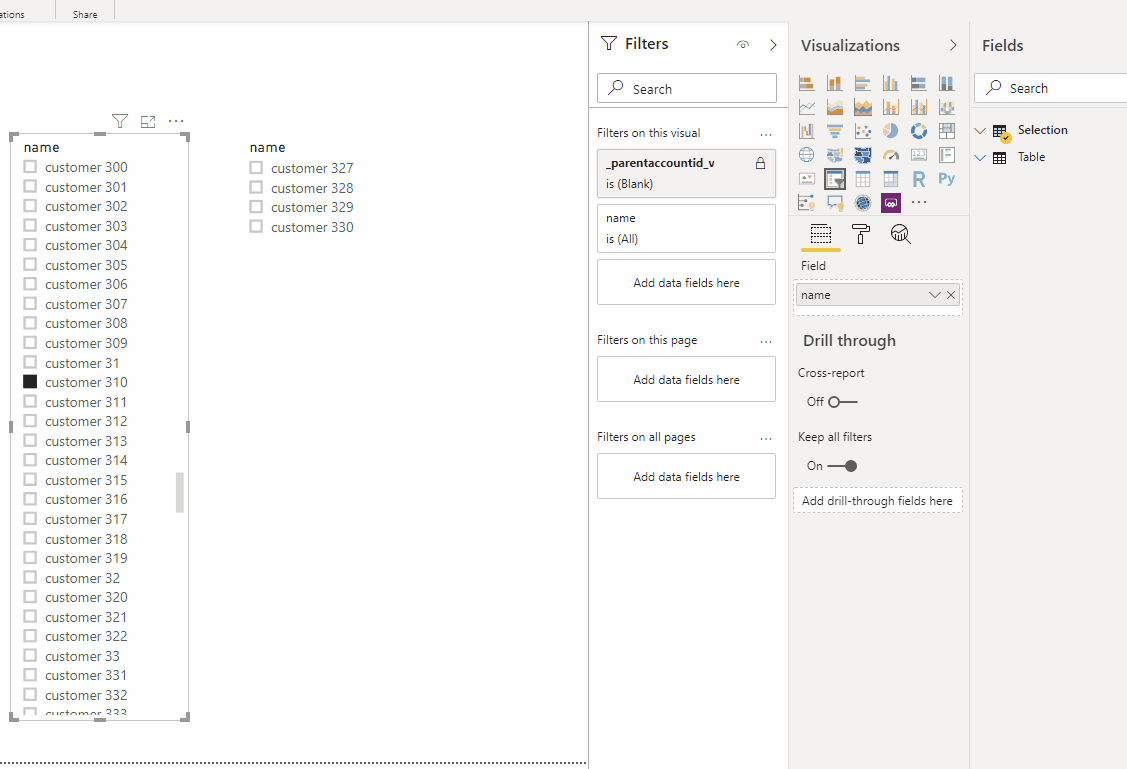1127x769 pixels.
Task: Turn off the Keep all filters toggle
Action: 842,466
